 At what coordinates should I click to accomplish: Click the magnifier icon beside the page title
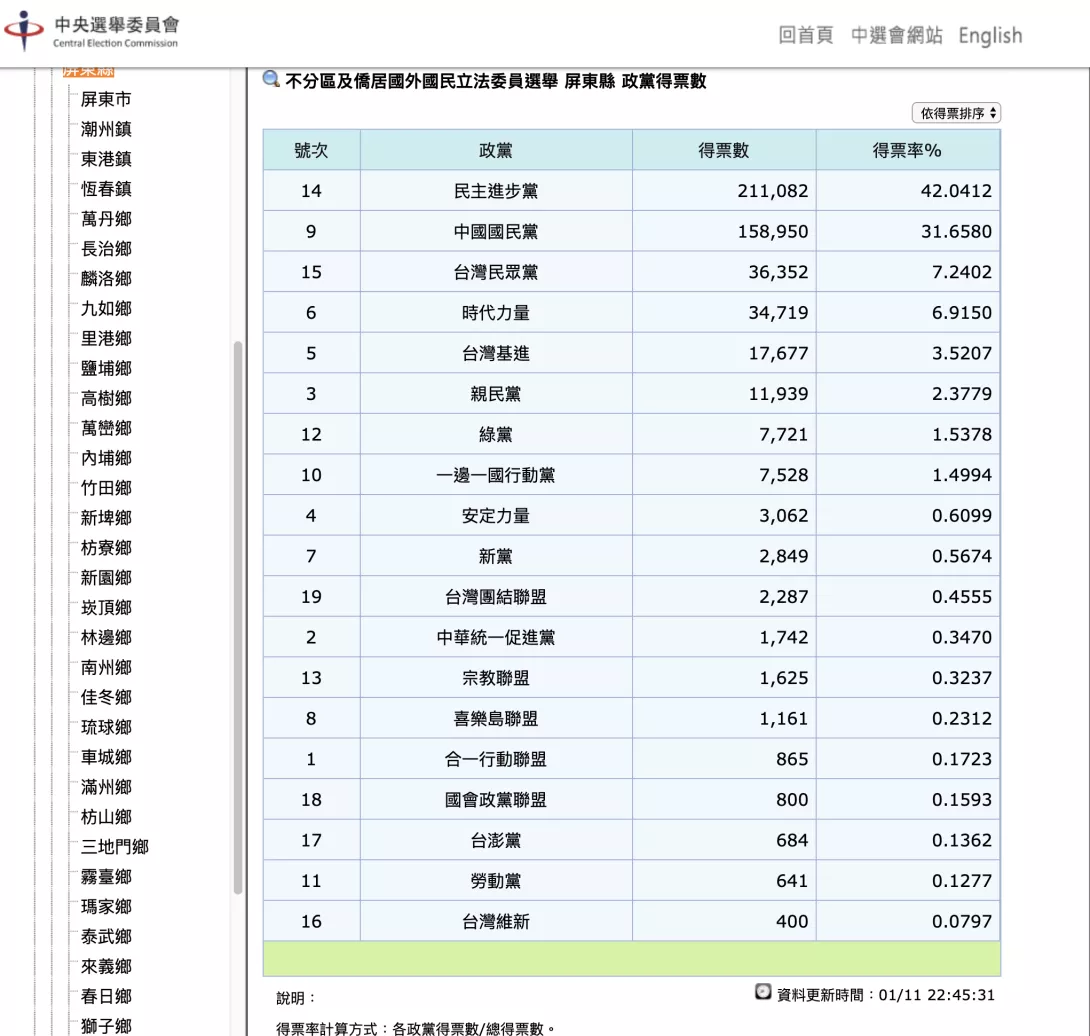click(x=271, y=79)
